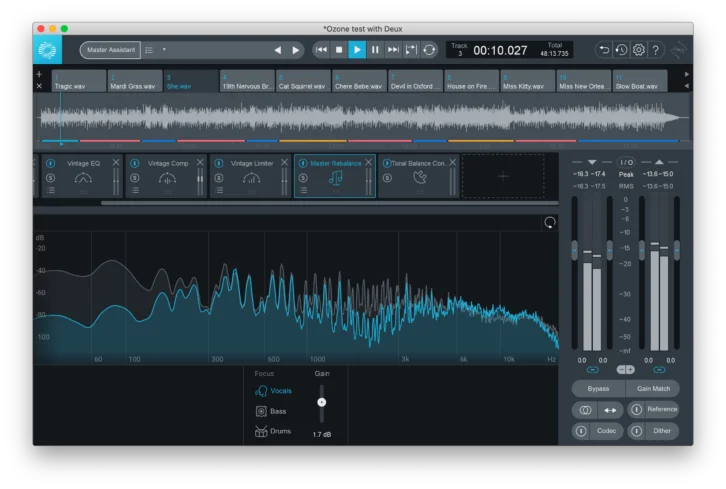Show more track tabs with right arrow
726x489 pixels.
[687, 74]
